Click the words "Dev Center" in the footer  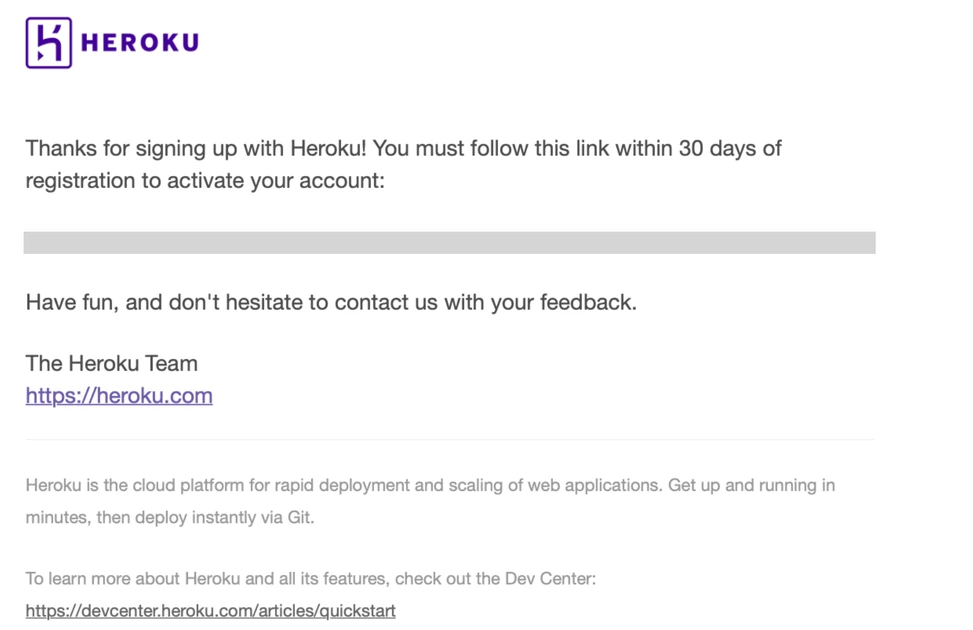coord(550,578)
